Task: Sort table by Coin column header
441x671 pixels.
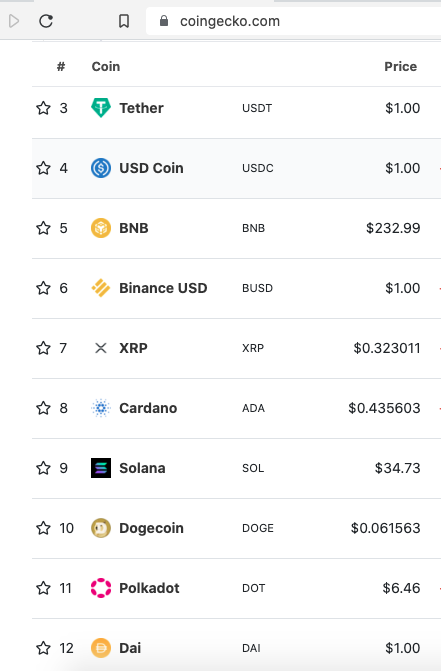Action: pyautogui.click(x=106, y=66)
